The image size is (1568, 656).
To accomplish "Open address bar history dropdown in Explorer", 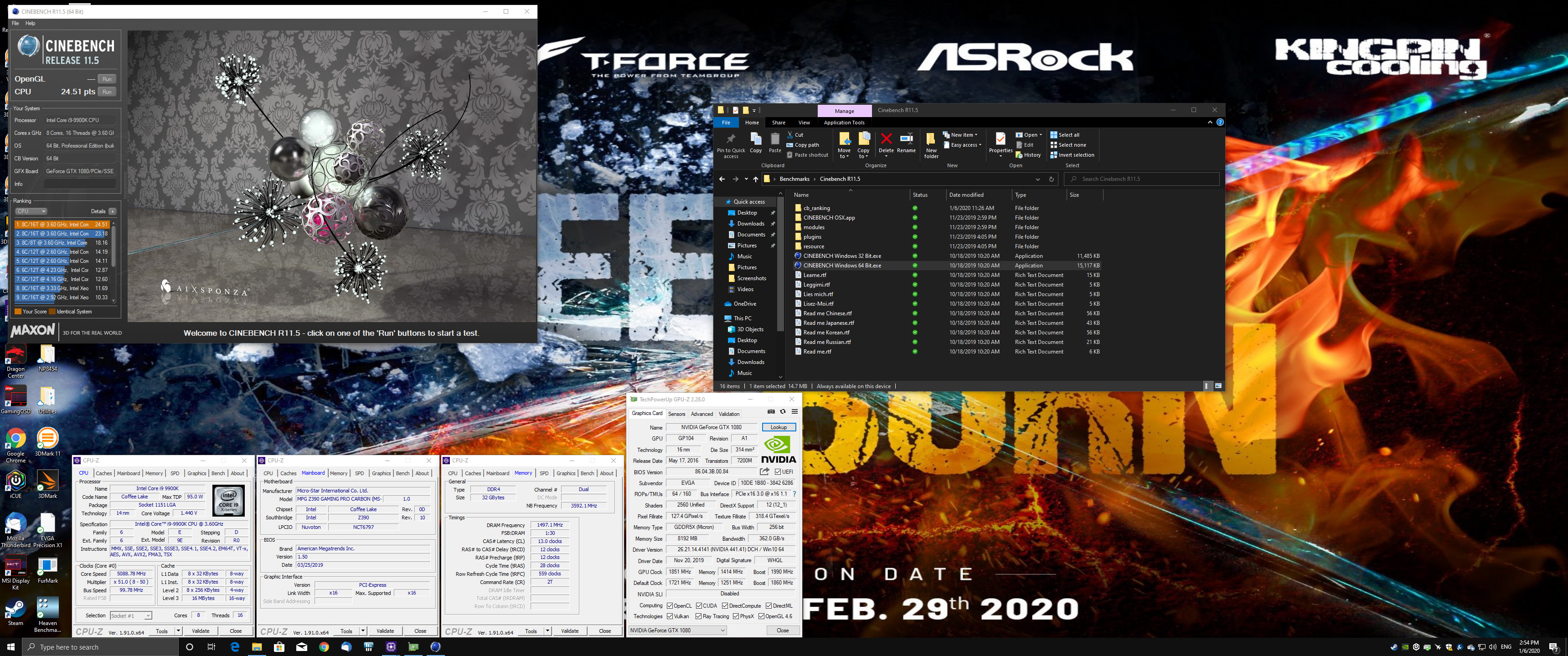I will pyautogui.click(x=1037, y=179).
